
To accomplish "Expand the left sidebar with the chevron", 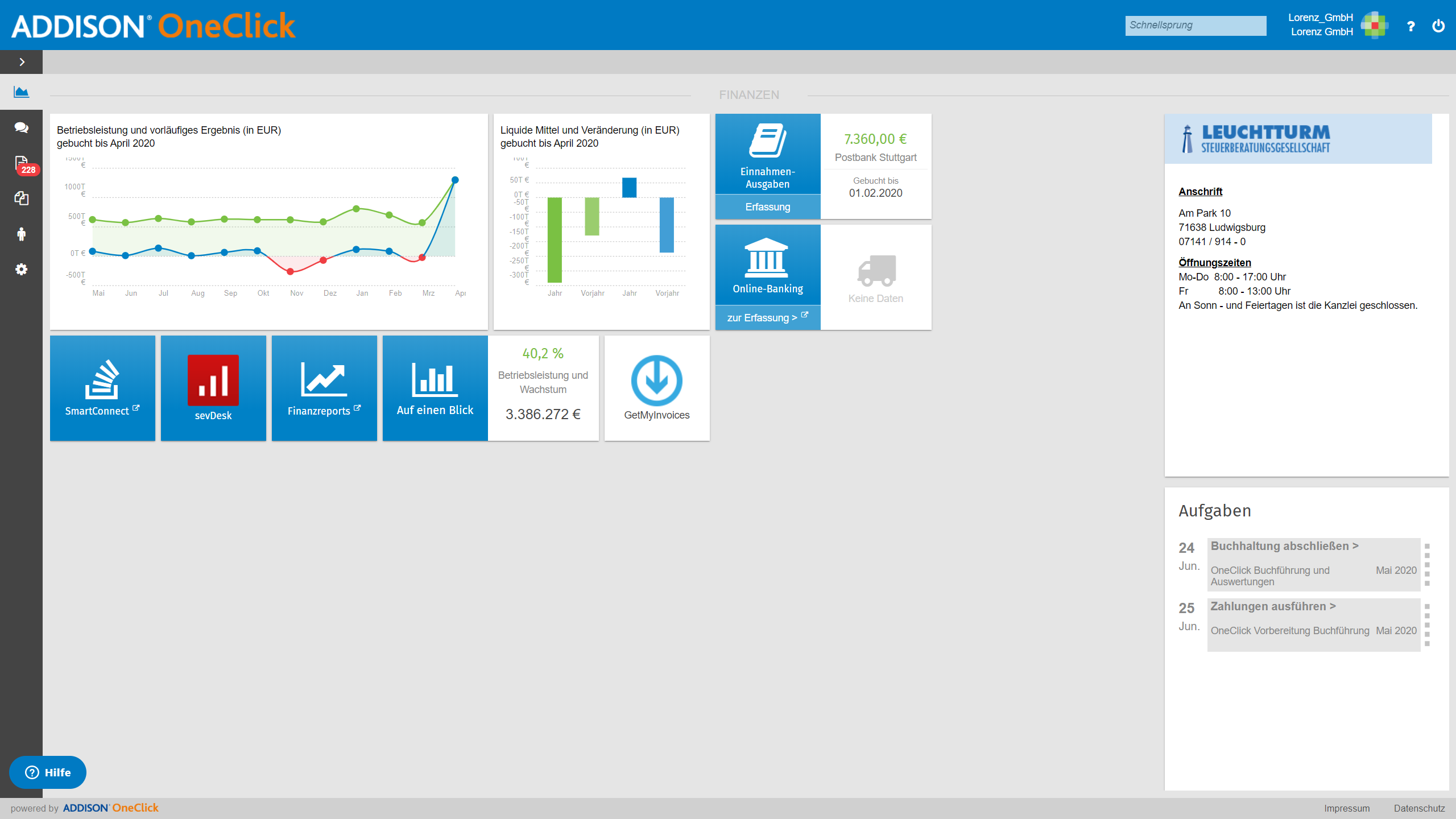I will tap(22, 62).
